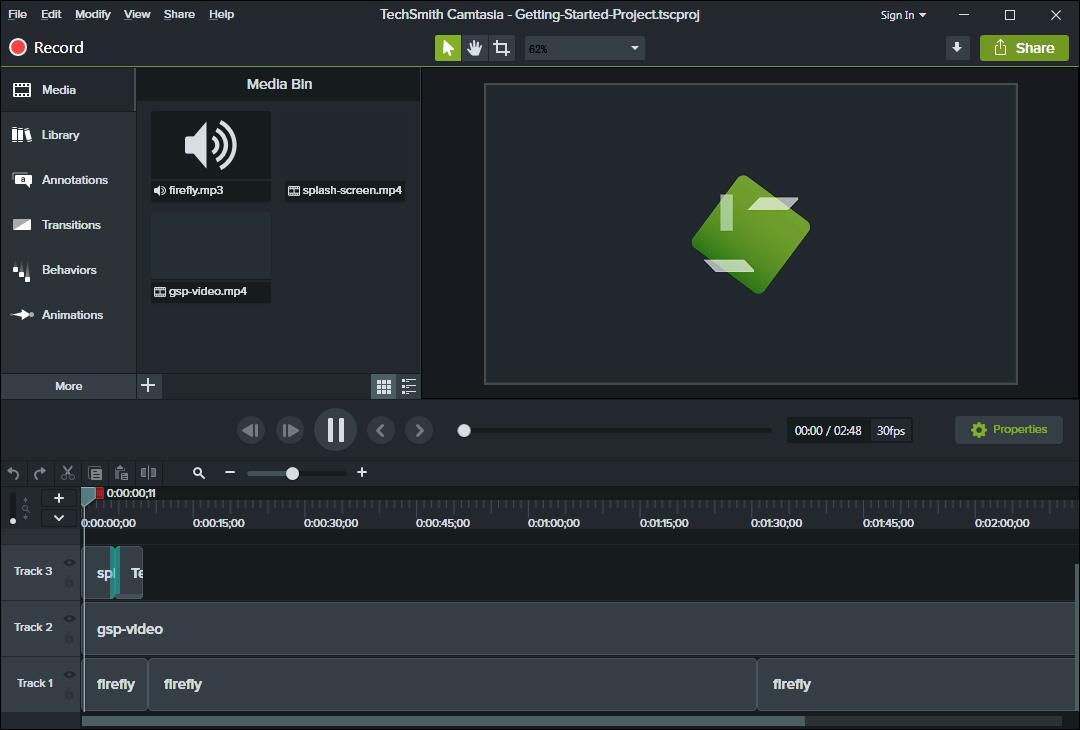The width and height of the screenshot is (1080, 730).
Task: Click the 00:00 / 02:48 time display
Action: (828, 430)
